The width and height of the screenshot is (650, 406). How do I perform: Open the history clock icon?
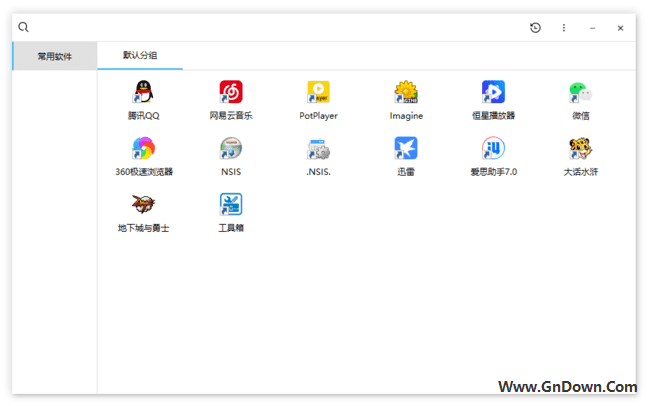click(535, 28)
